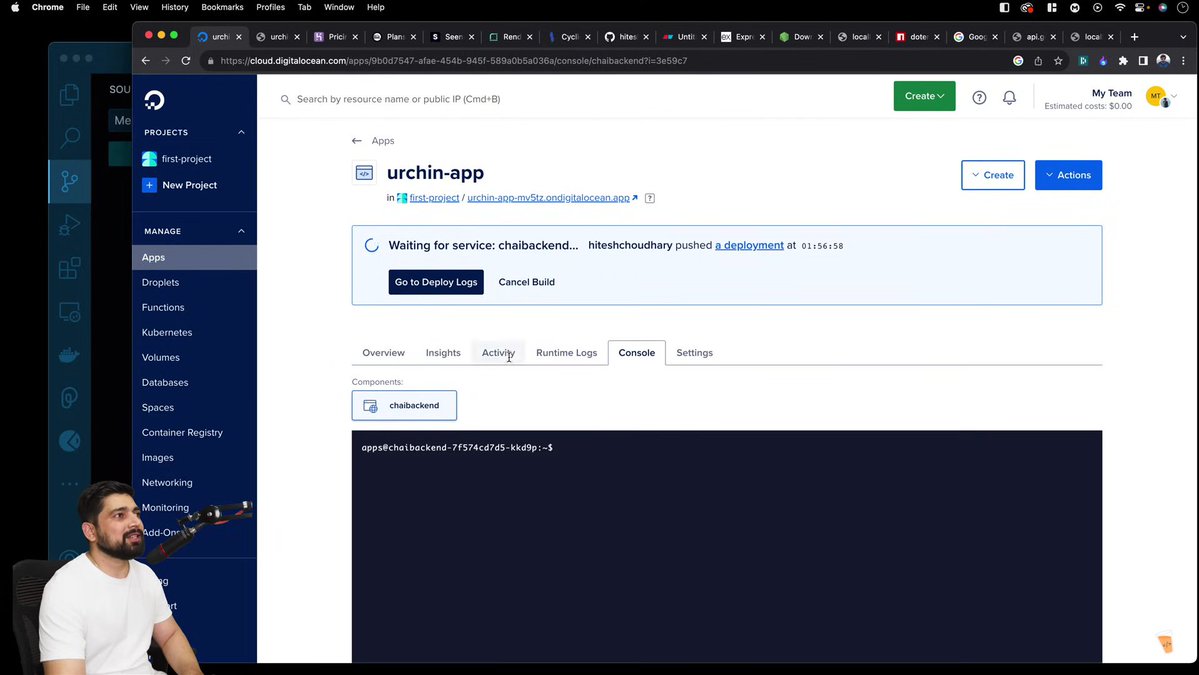Open urchin-app-mv5tz.ondigitalocean.app link
Viewport: 1199px width, 675px height.
point(548,198)
